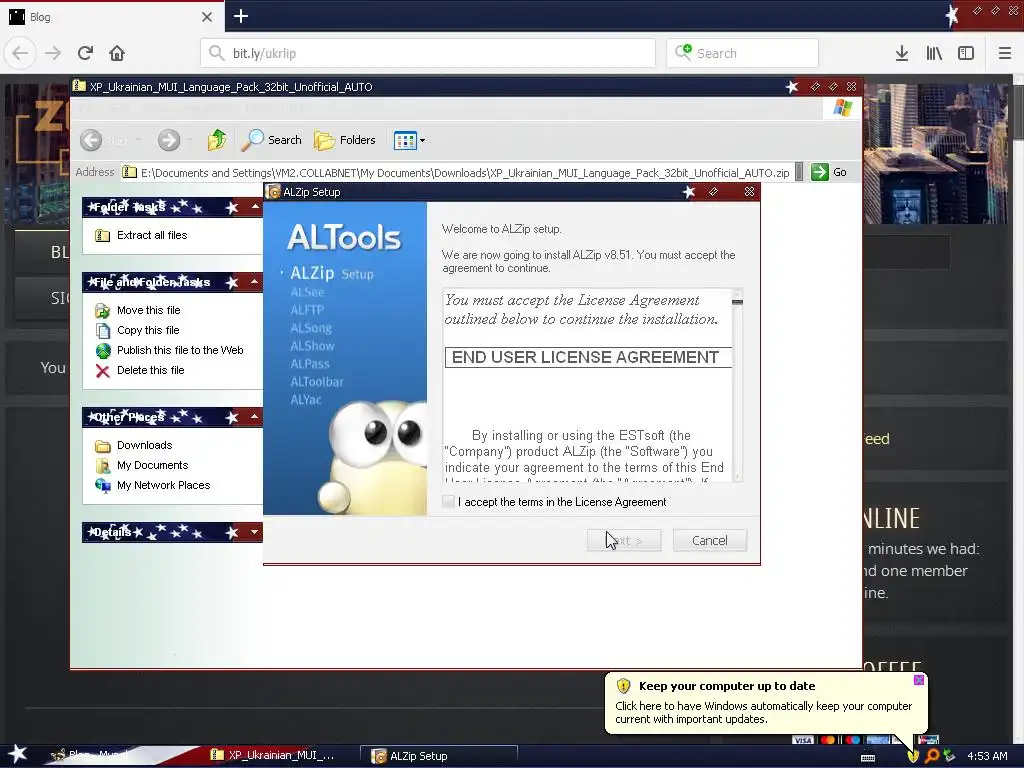Click the Windows flag logo in Explorer
This screenshot has width=1024, height=768.
[x=842, y=108]
